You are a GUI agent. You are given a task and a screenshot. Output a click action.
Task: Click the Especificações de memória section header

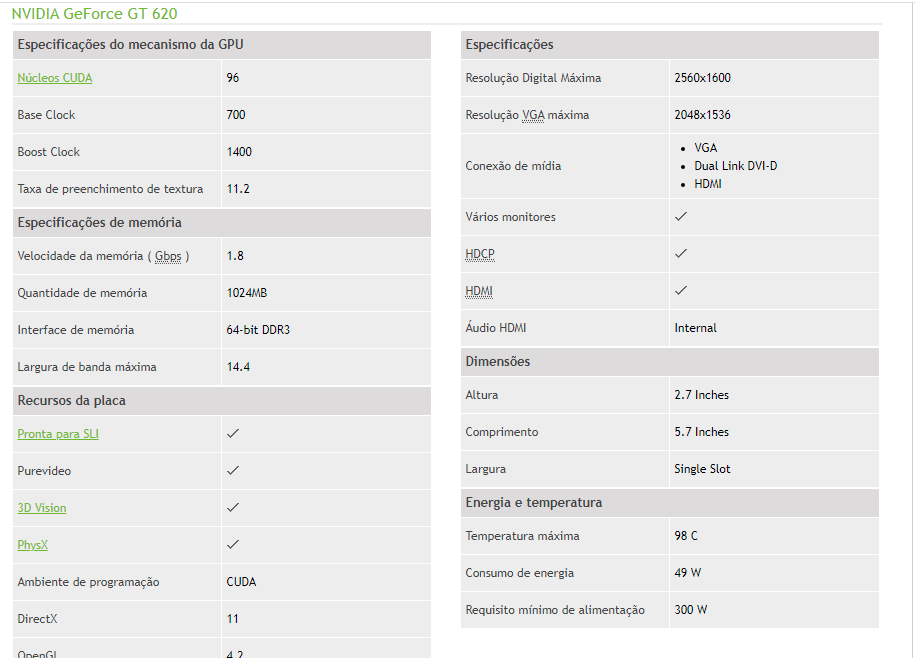222,223
